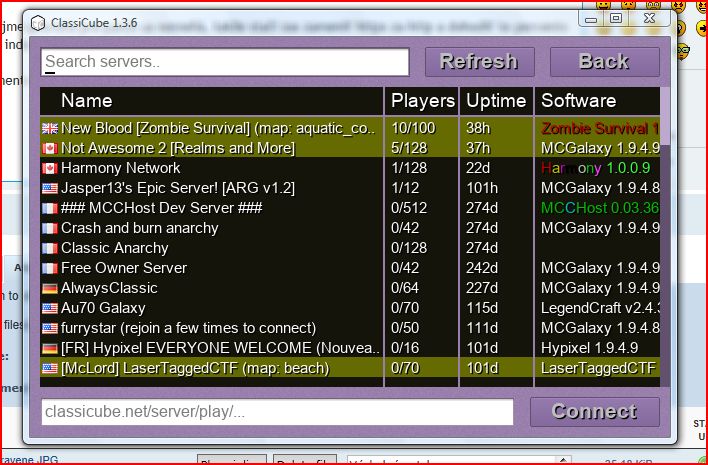This screenshot has width=708, height=465.
Task: Select the Crash and burn anarchy server
Action: click(x=350, y=228)
